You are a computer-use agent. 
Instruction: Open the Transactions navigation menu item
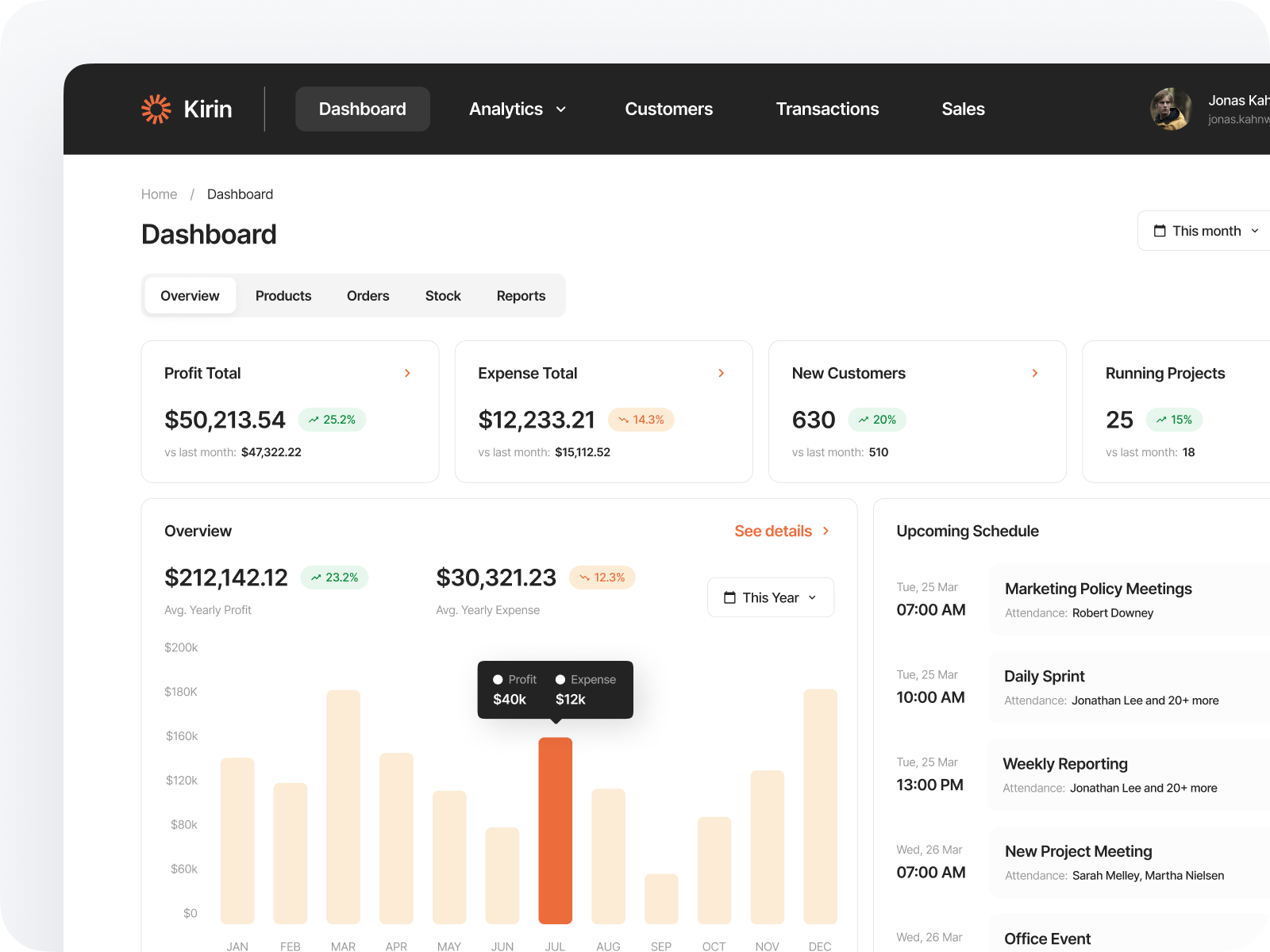click(x=827, y=109)
